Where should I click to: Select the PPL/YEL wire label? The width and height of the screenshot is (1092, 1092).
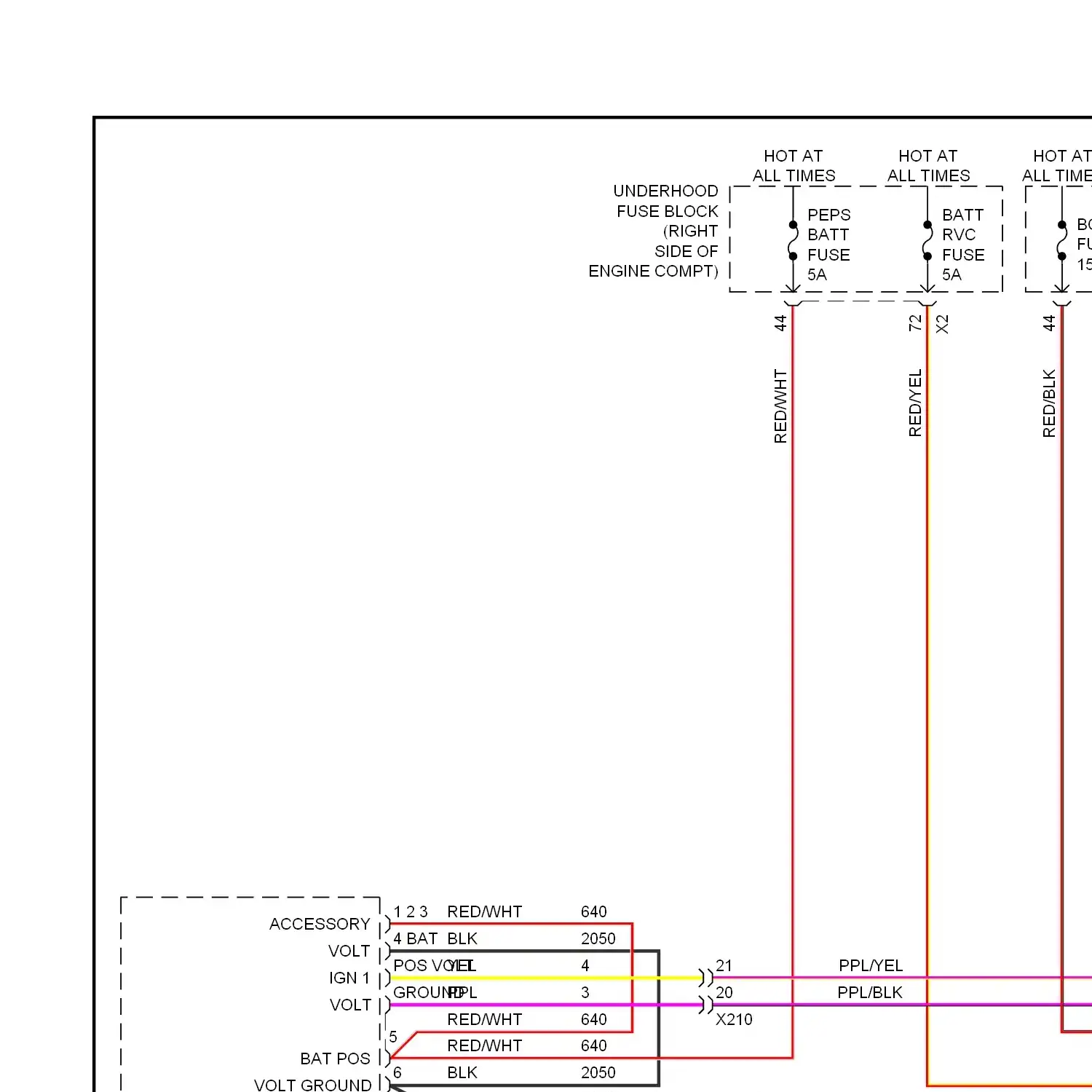871,965
